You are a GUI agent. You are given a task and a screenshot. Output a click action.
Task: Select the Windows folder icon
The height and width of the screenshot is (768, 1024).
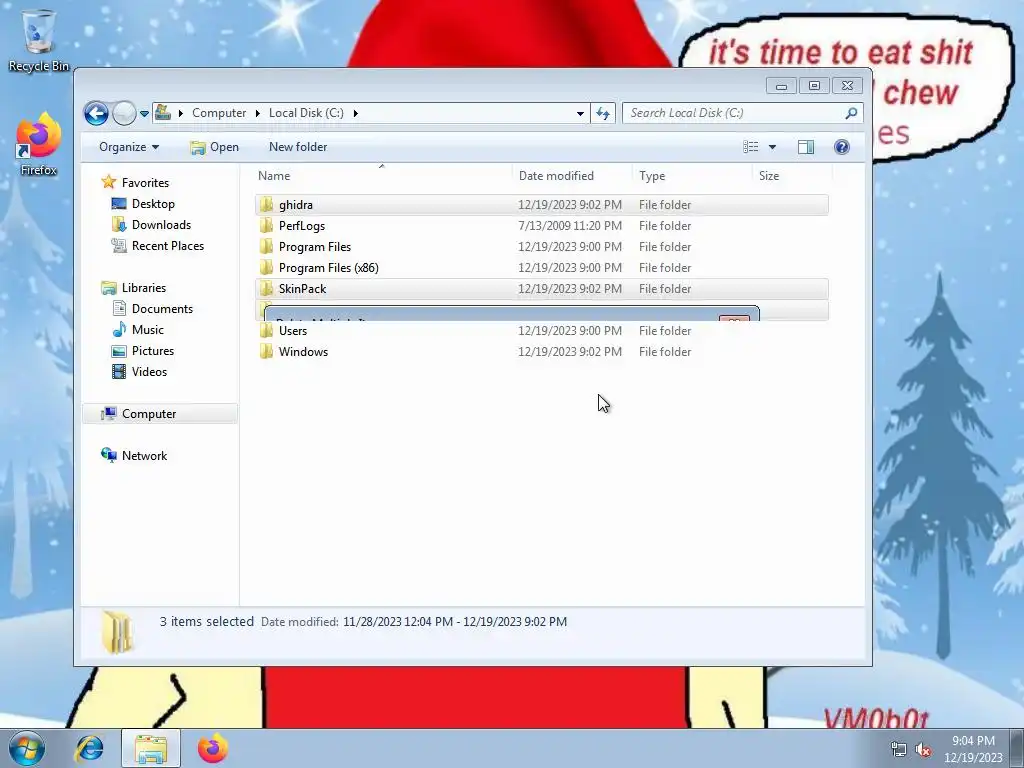coord(266,352)
